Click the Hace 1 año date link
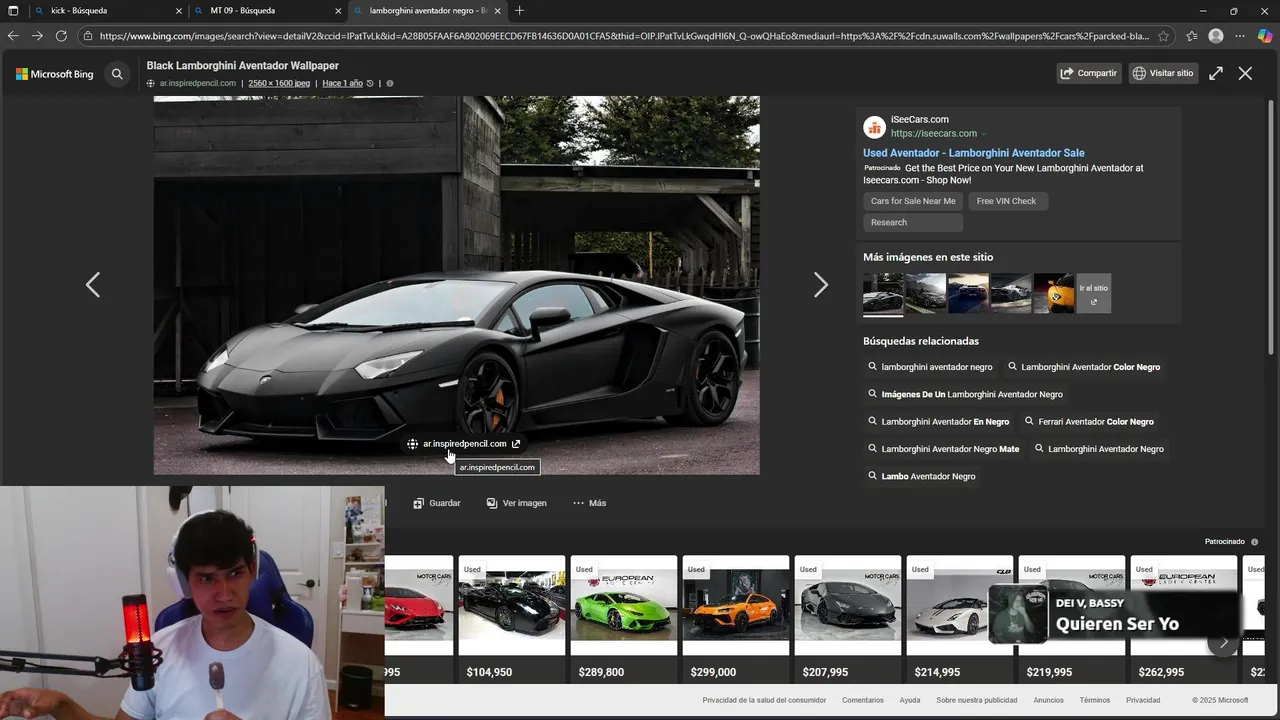 pos(342,83)
